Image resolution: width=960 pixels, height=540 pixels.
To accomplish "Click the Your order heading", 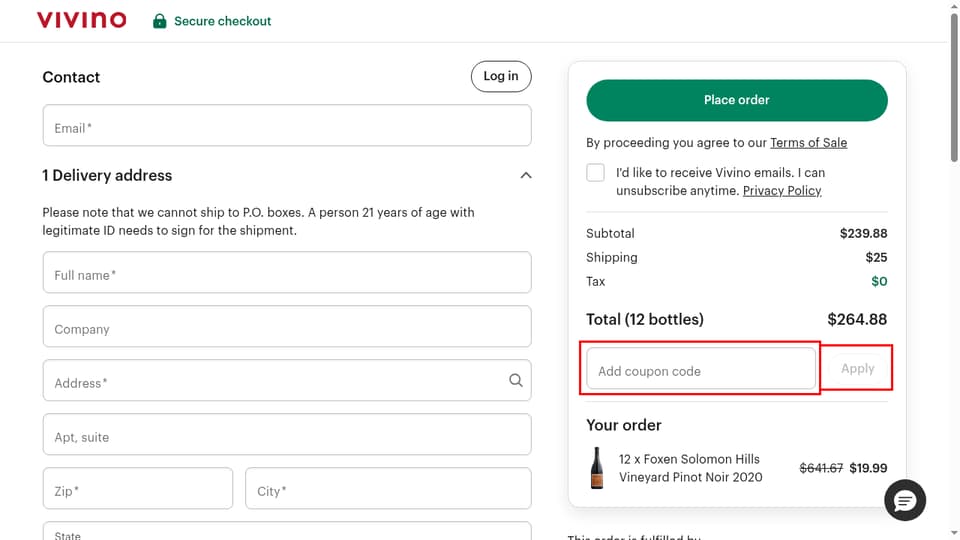I will pos(623,425).
